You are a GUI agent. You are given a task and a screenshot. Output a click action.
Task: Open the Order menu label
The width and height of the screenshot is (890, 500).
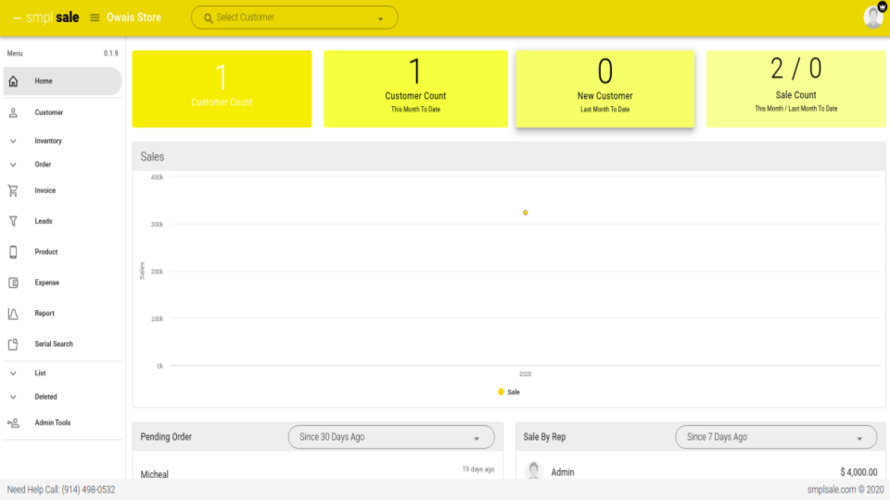point(43,165)
